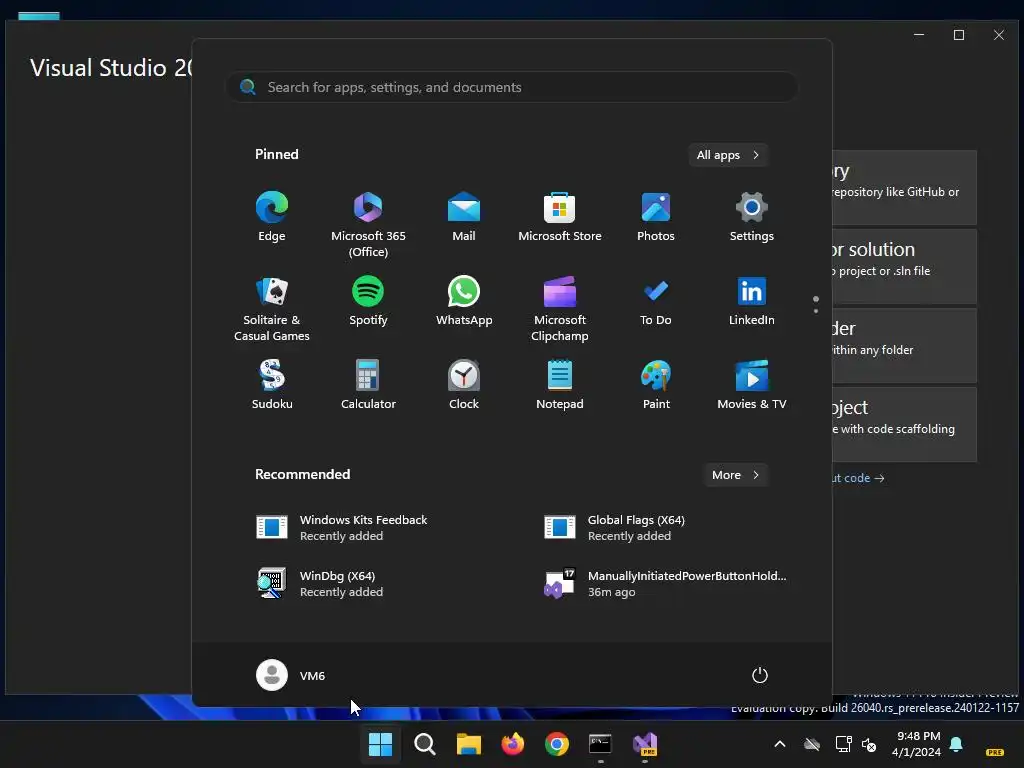Switch to the terminal window on taskbar
The height and width of the screenshot is (768, 1024).
pyautogui.click(x=600, y=744)
